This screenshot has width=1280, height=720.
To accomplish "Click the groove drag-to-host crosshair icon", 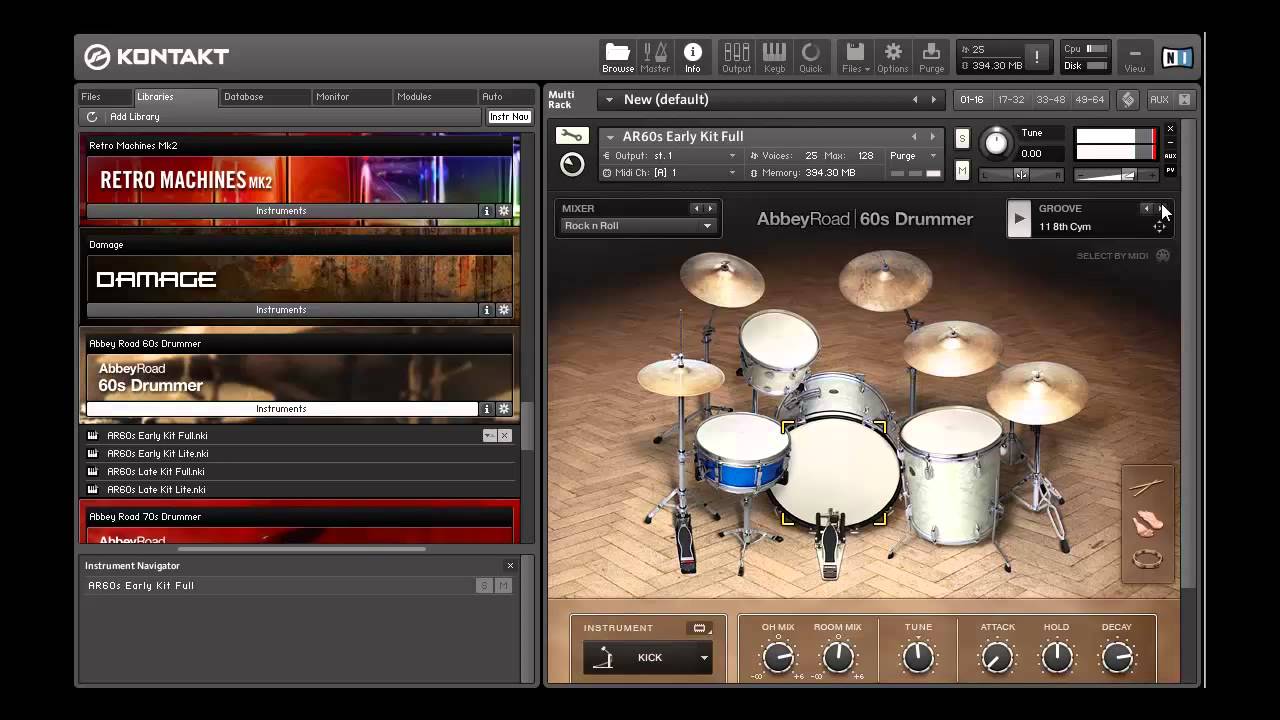I will (x=1160, y=227).
